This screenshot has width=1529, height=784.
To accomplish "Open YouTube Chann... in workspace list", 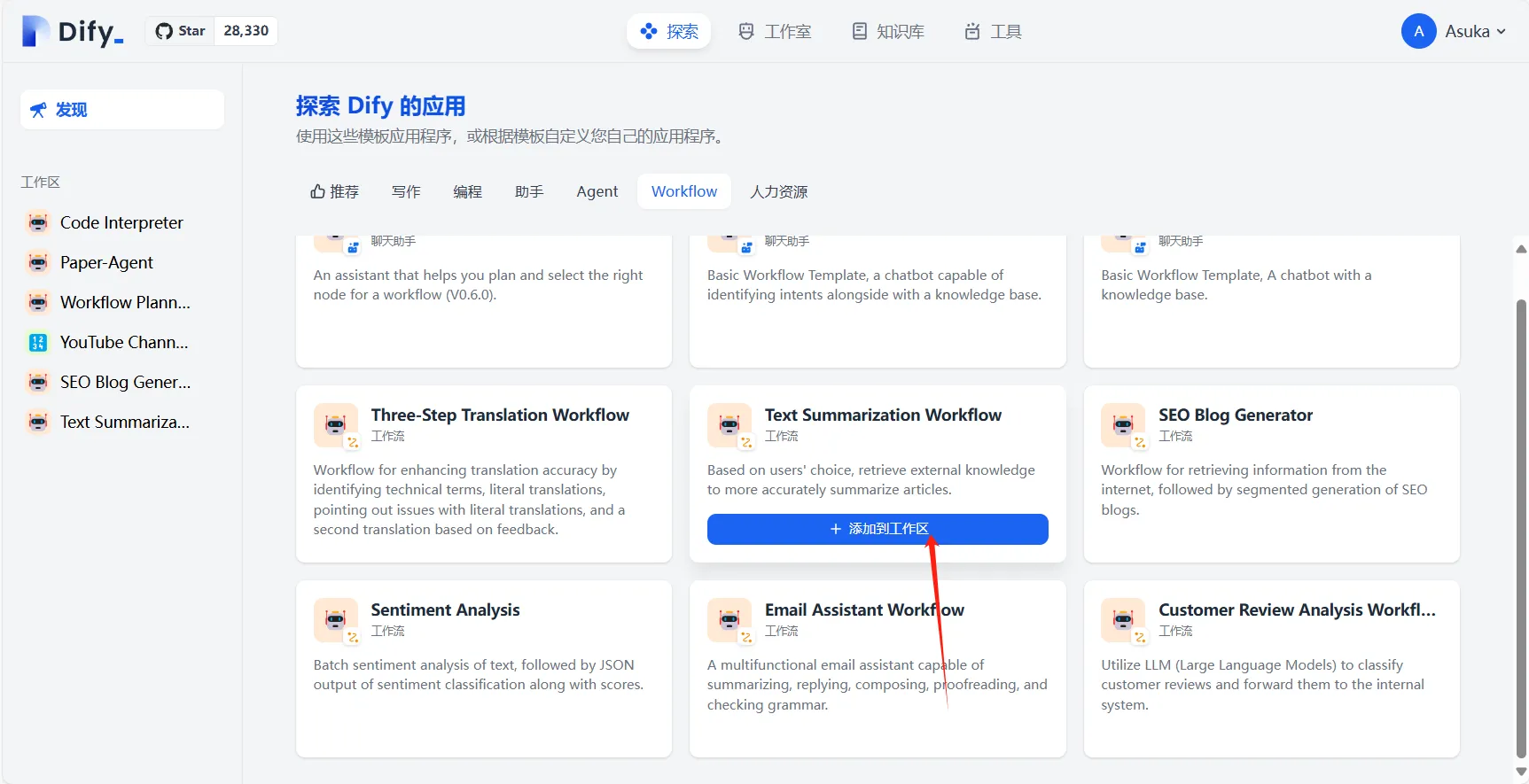I will (122, 342).
